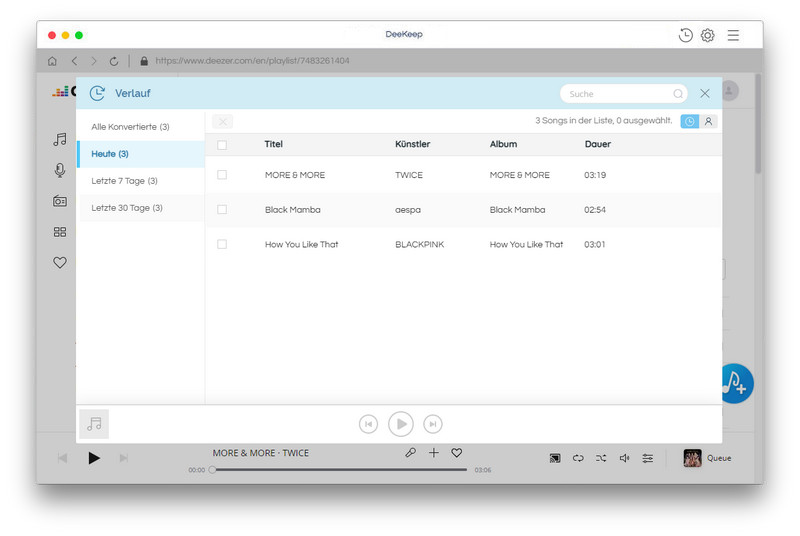Screen dimensions: 800x536
Task: Skip to previous track in Verlauf player
Action: [368, 424]
